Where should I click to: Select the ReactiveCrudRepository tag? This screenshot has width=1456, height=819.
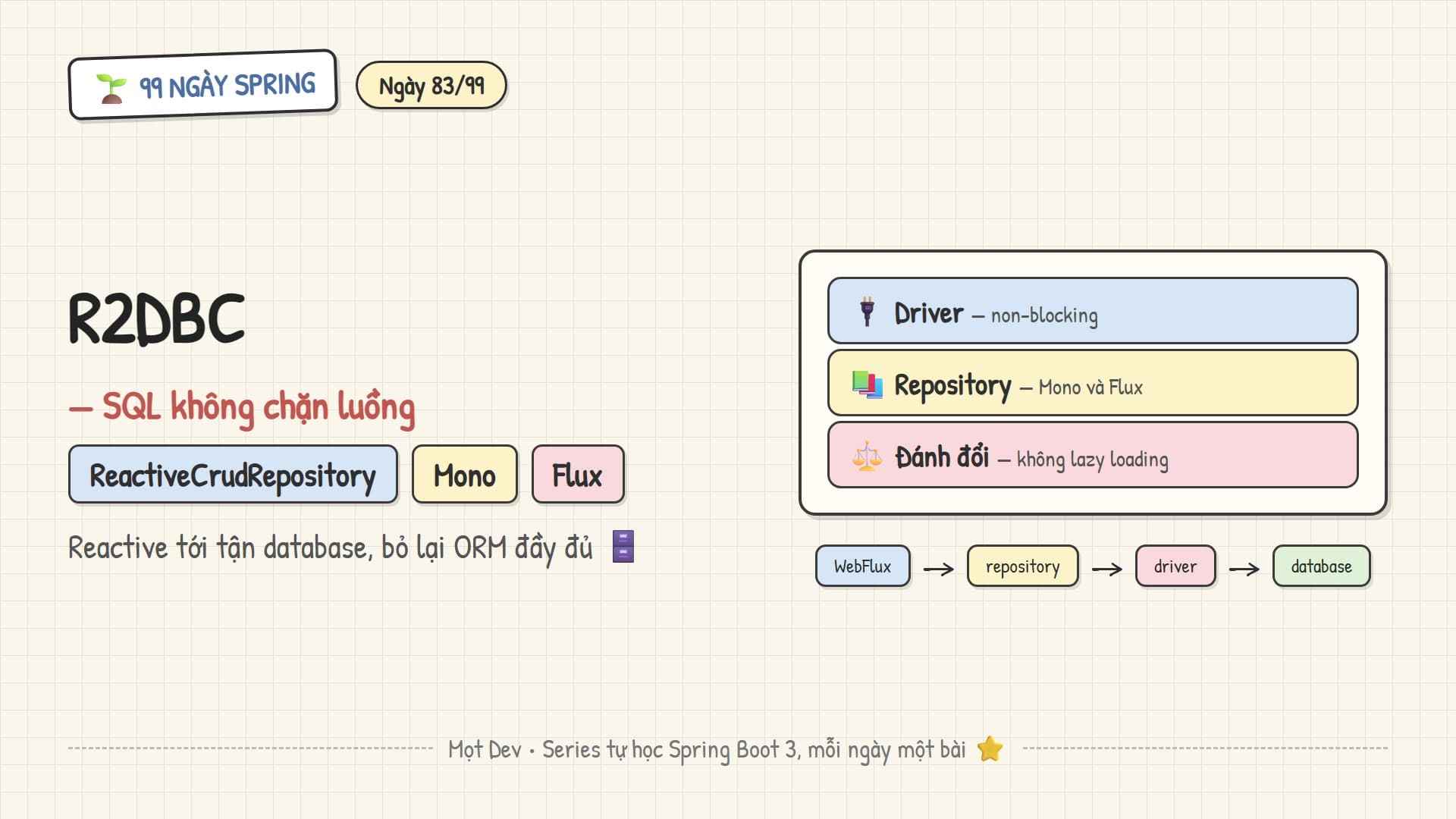[x=233, y=474]
